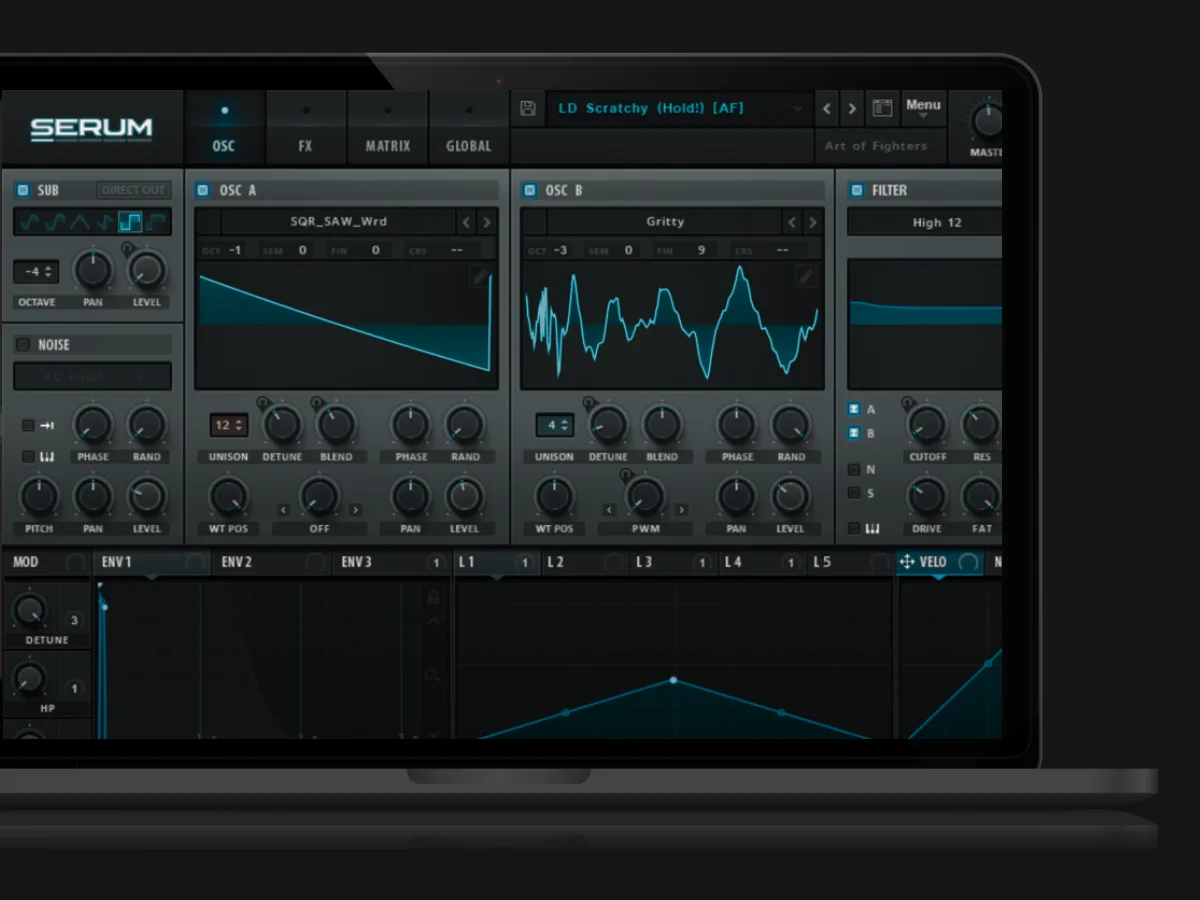Go to the previous preset with the left arrow
The image size is (1200, 900).
(827, 108)
